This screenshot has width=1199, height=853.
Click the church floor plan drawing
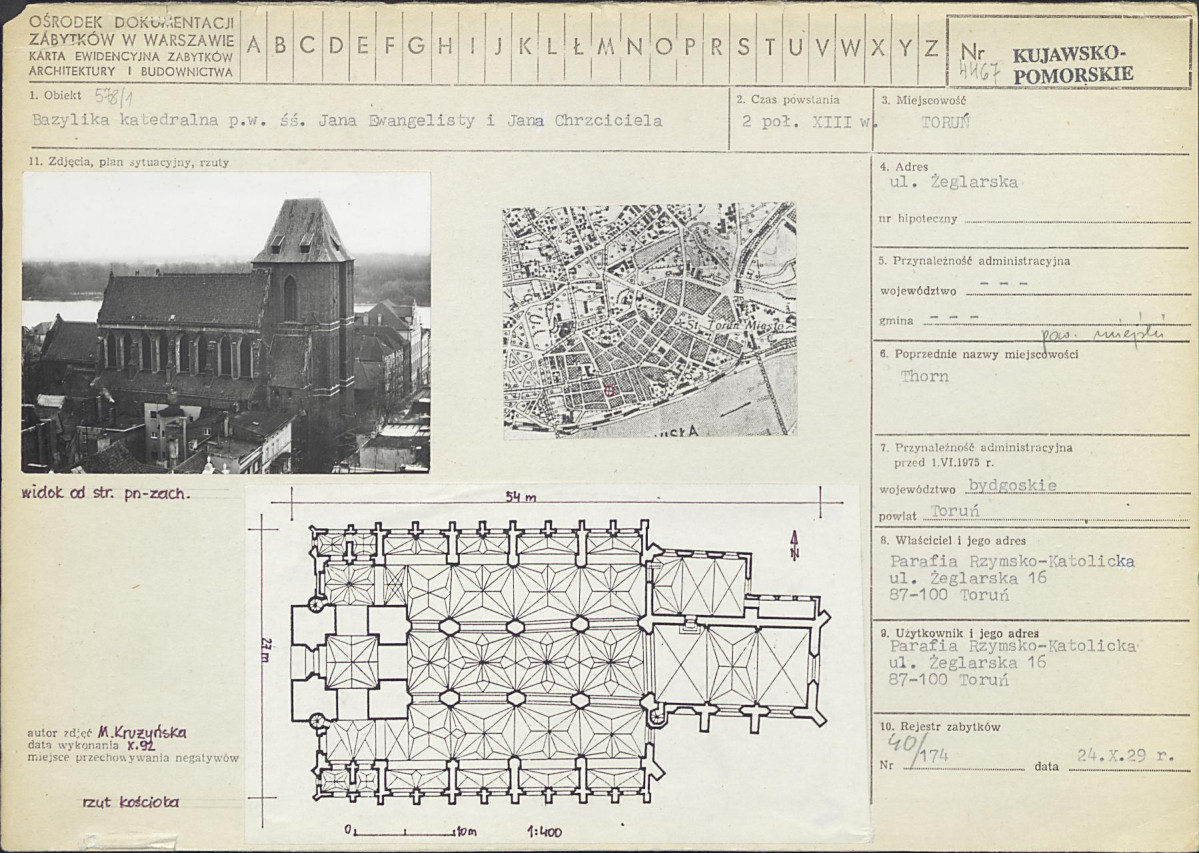point(555,664)
